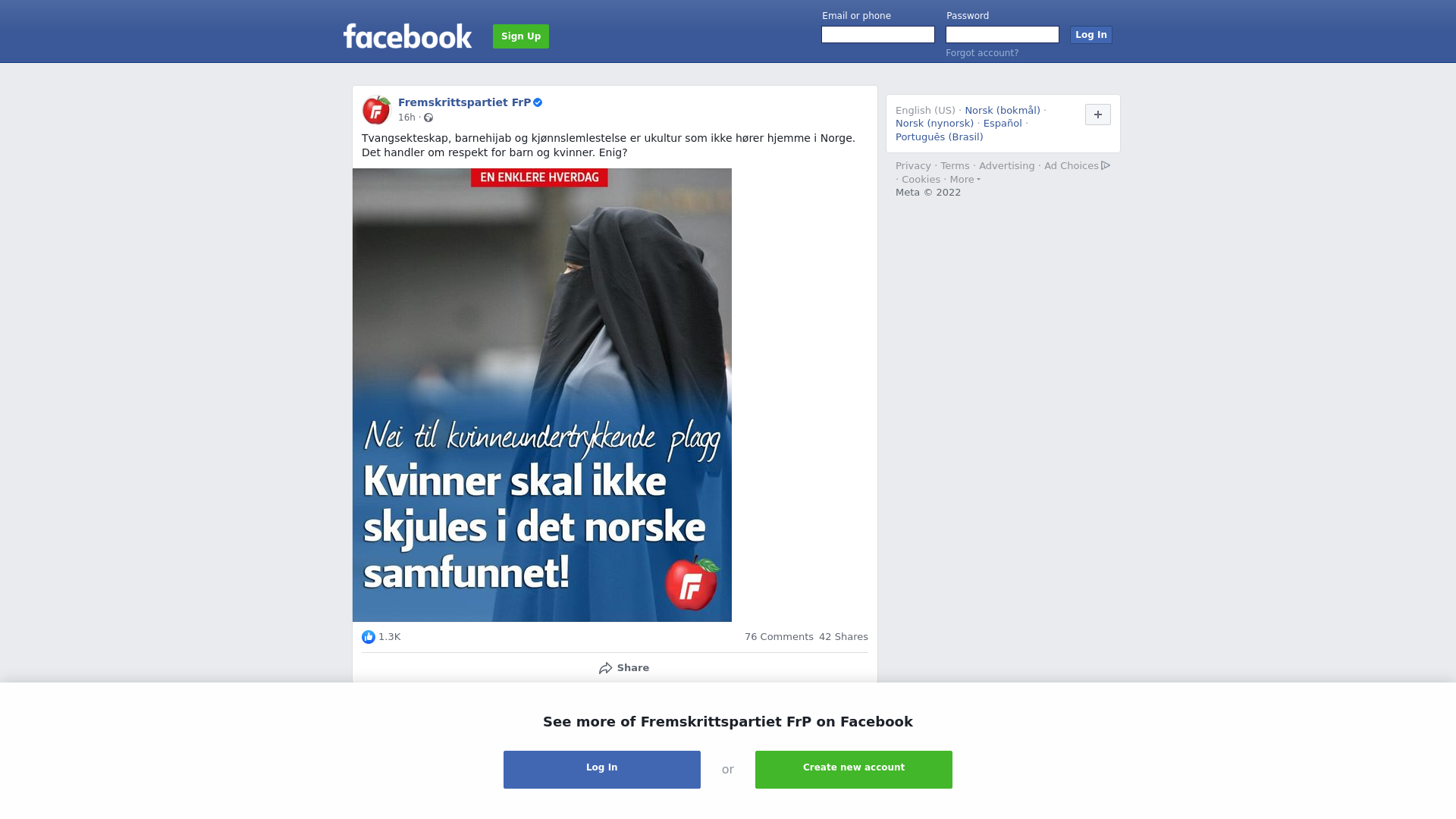Open the Fremskrittspartiet apple profile picture
The height and width of the screenshot is (819, 1456).
coord(376,110)
